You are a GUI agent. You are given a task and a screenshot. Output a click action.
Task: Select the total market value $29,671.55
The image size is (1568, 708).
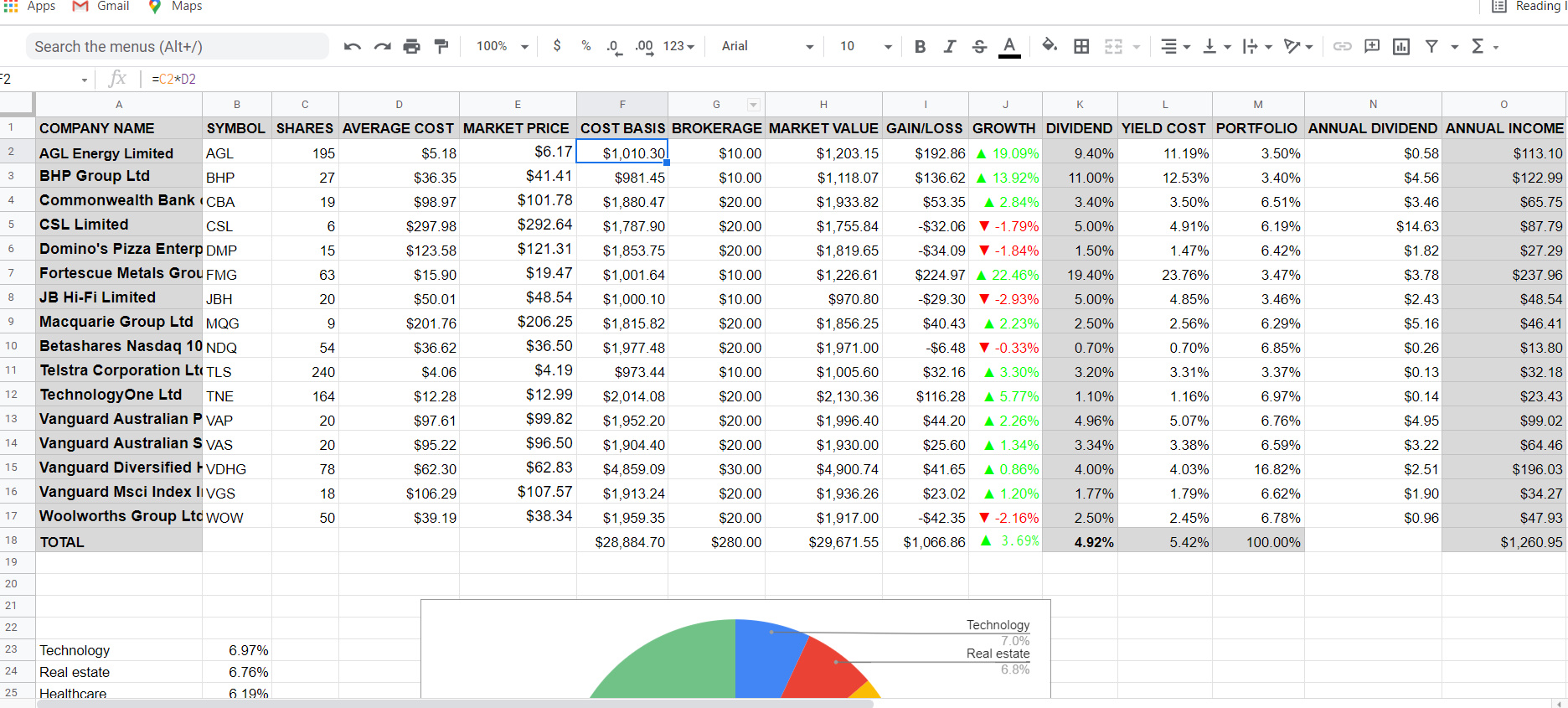click(x=823, y=541)
